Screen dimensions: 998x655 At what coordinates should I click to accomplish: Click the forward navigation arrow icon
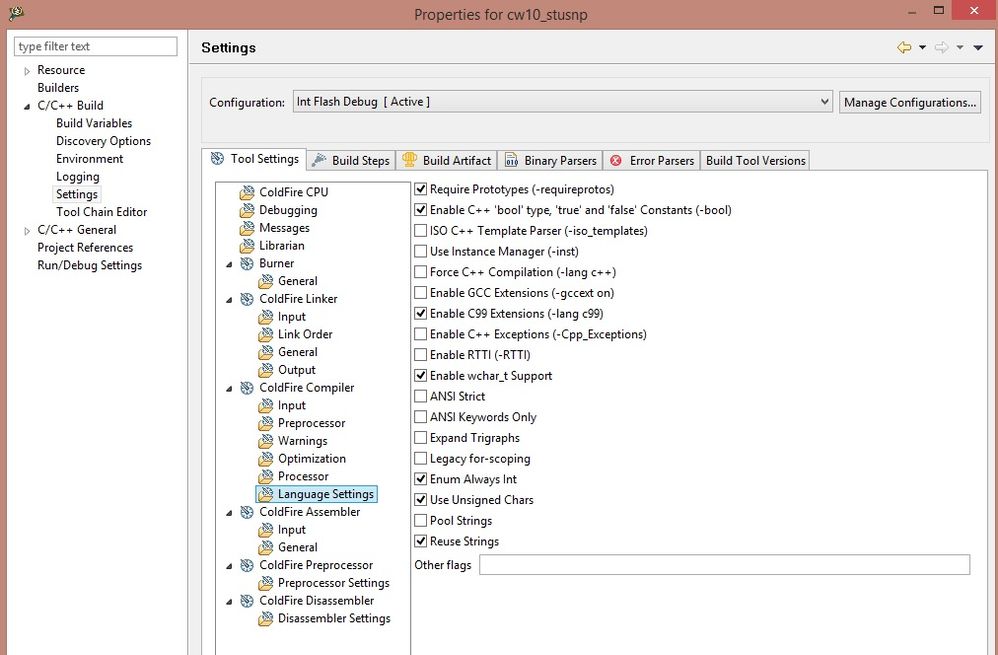coord(941,48)
